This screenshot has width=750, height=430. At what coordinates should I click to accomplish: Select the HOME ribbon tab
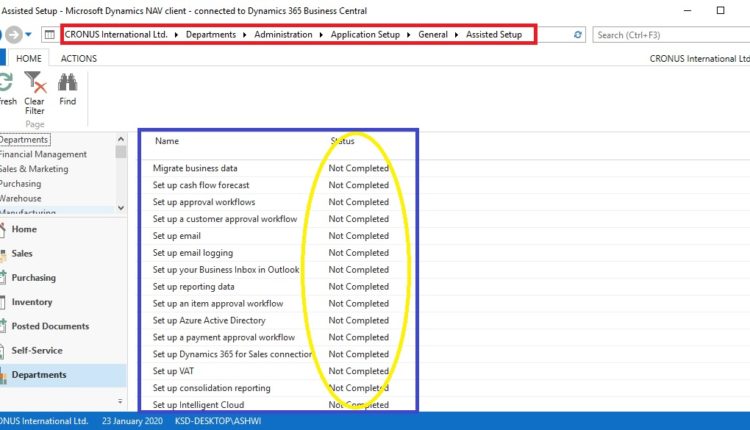coord(28,59)
